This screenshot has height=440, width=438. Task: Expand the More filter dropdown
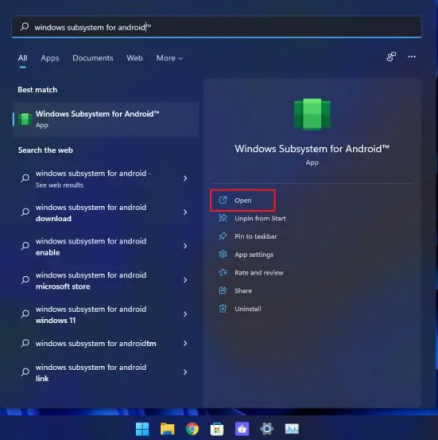point(169,58)
